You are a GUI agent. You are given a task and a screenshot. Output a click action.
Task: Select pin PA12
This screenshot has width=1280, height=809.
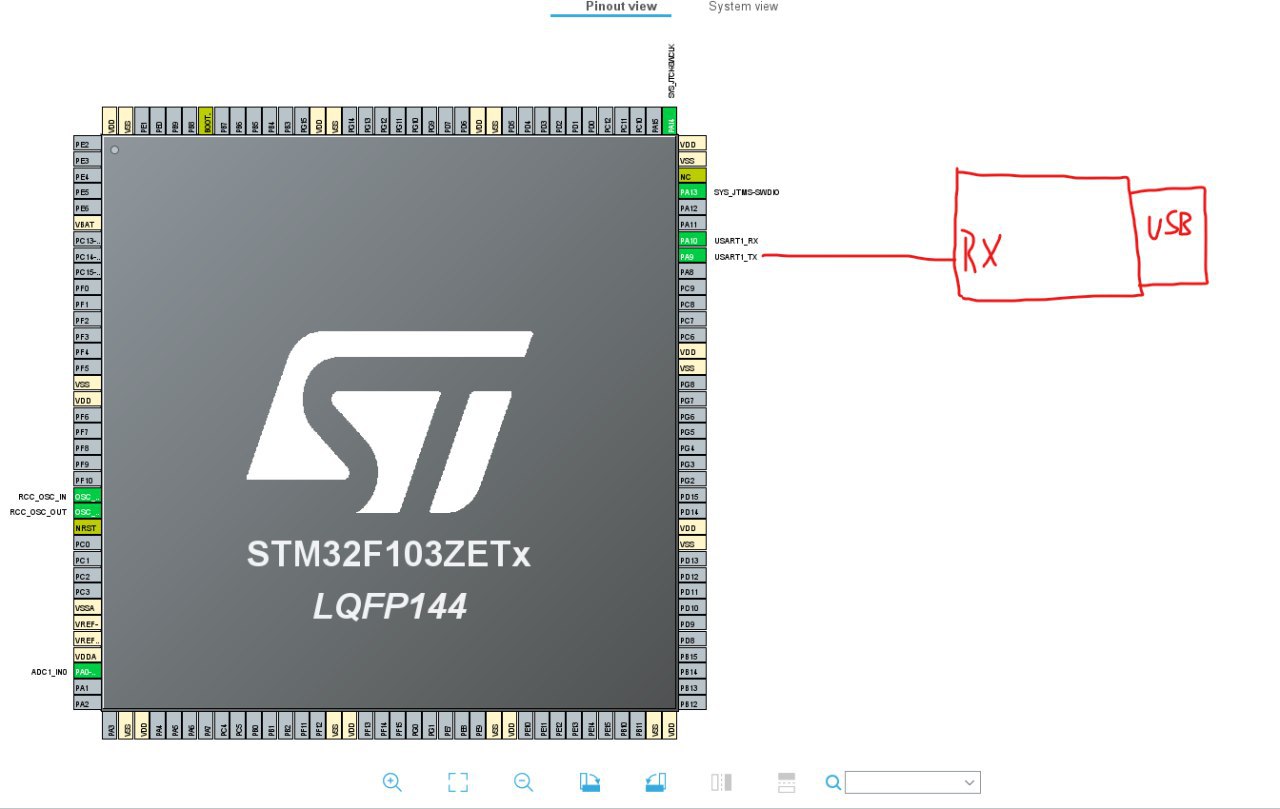pos(692,208)
